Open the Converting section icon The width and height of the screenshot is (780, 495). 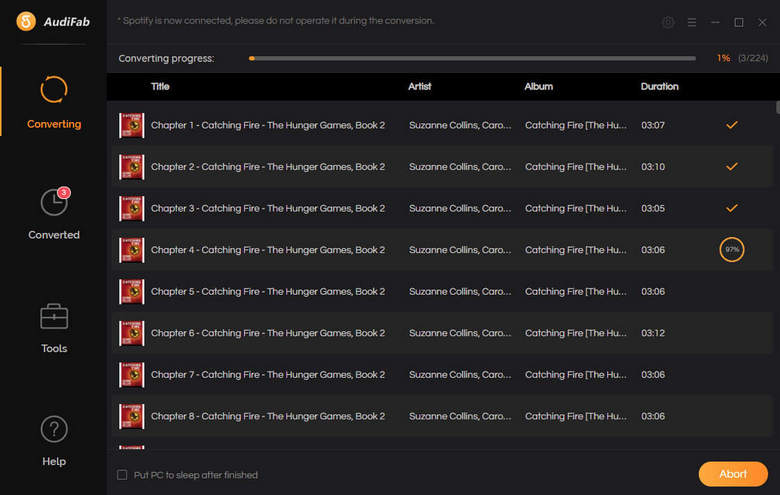pyautogui.click(x=54, y=90)
